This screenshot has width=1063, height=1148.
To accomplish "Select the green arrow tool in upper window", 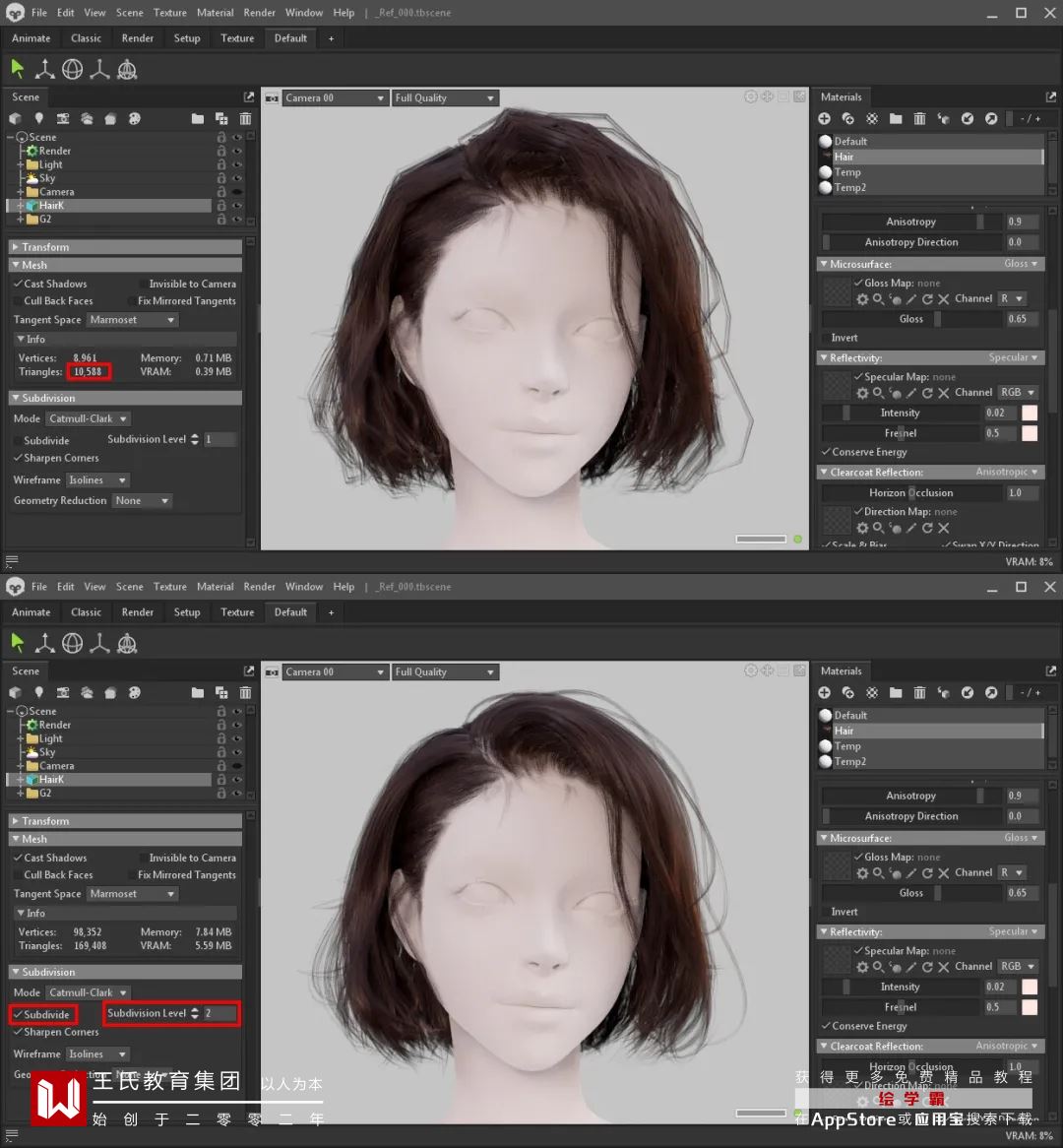I will pyautogui.click(x=18, y=70).
